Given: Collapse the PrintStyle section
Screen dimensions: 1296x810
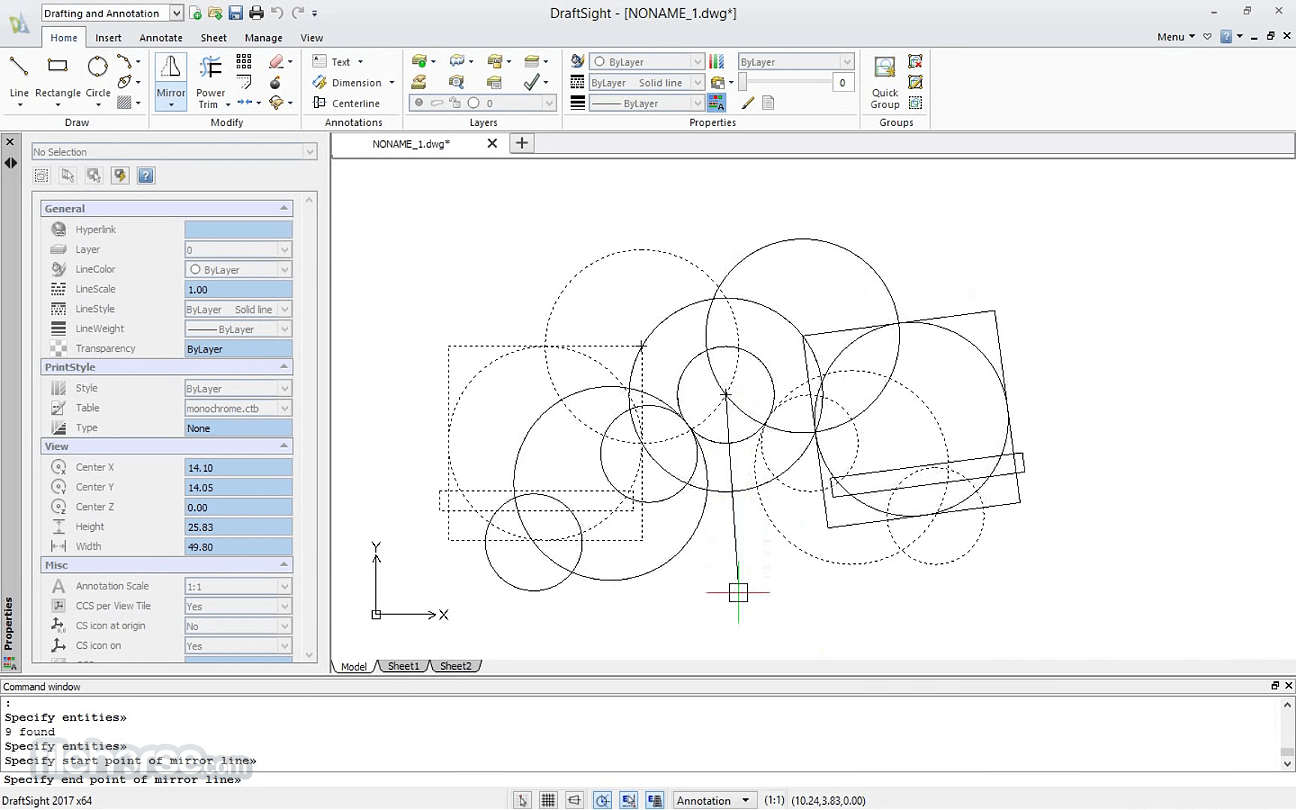Looking at the screenshot, I should pos(284,367).
